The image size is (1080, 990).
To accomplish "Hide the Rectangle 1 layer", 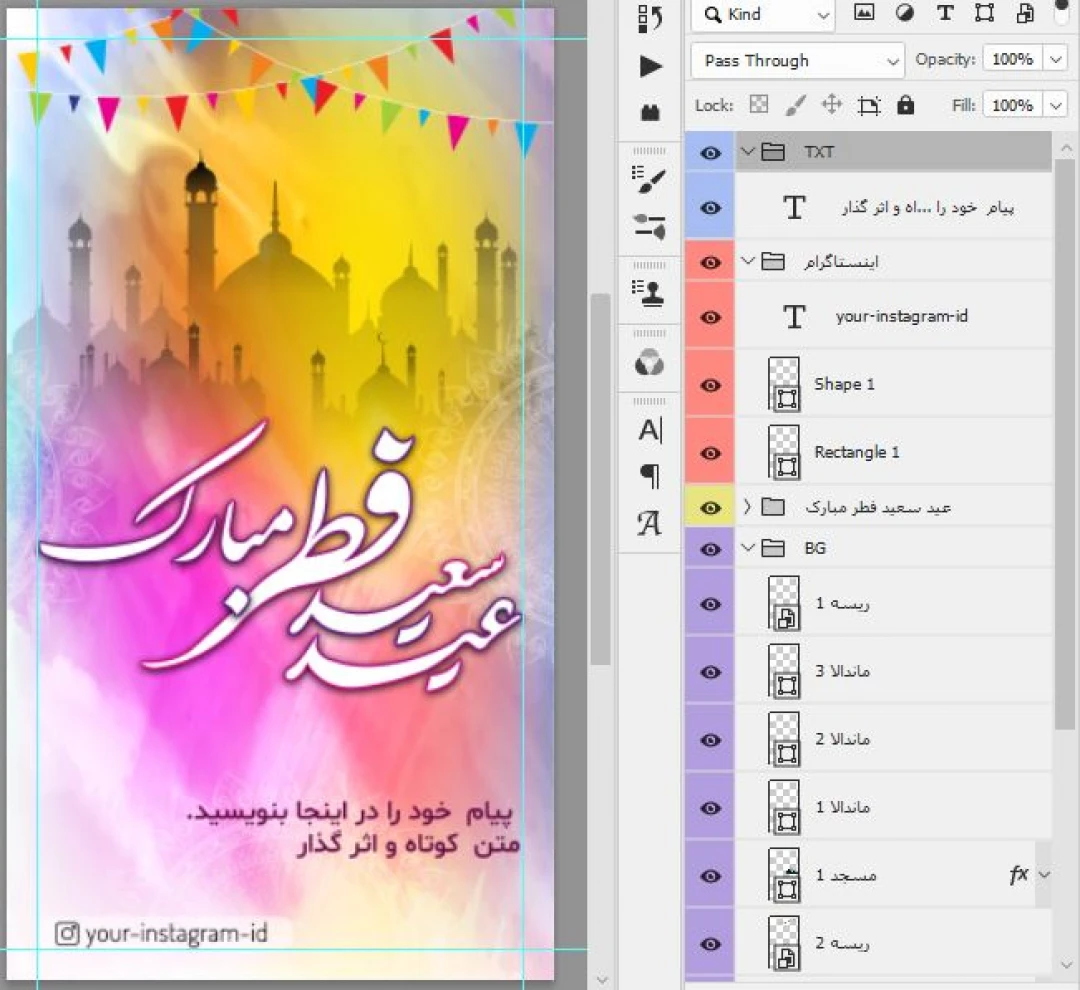I will point(711,453).
